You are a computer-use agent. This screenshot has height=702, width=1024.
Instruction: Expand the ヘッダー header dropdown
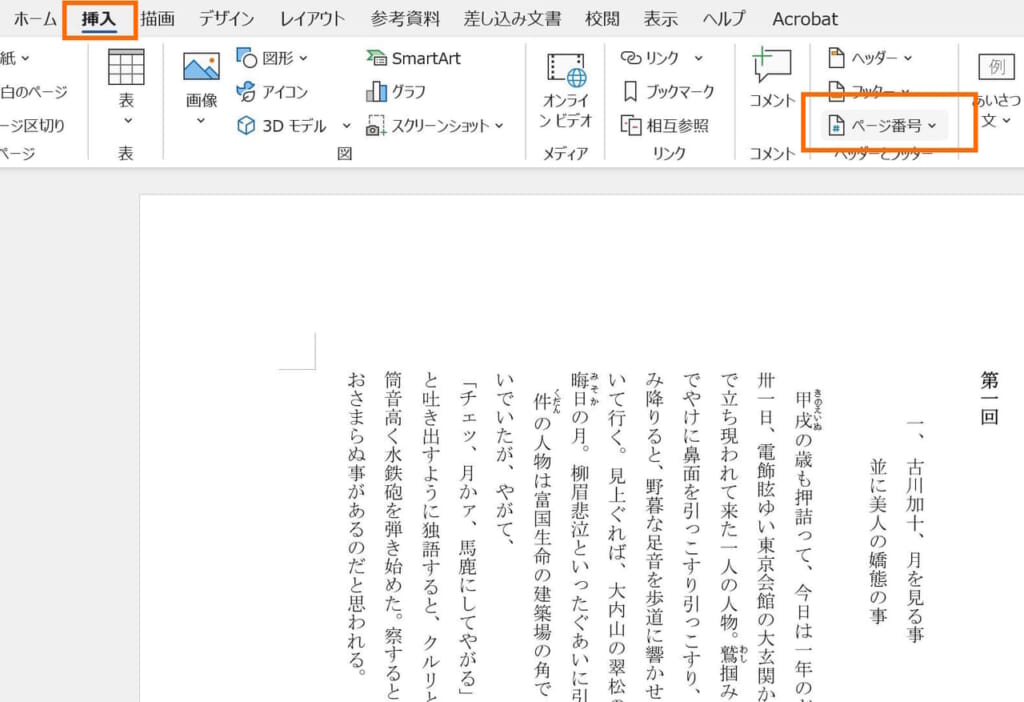[x=908, y=58]
